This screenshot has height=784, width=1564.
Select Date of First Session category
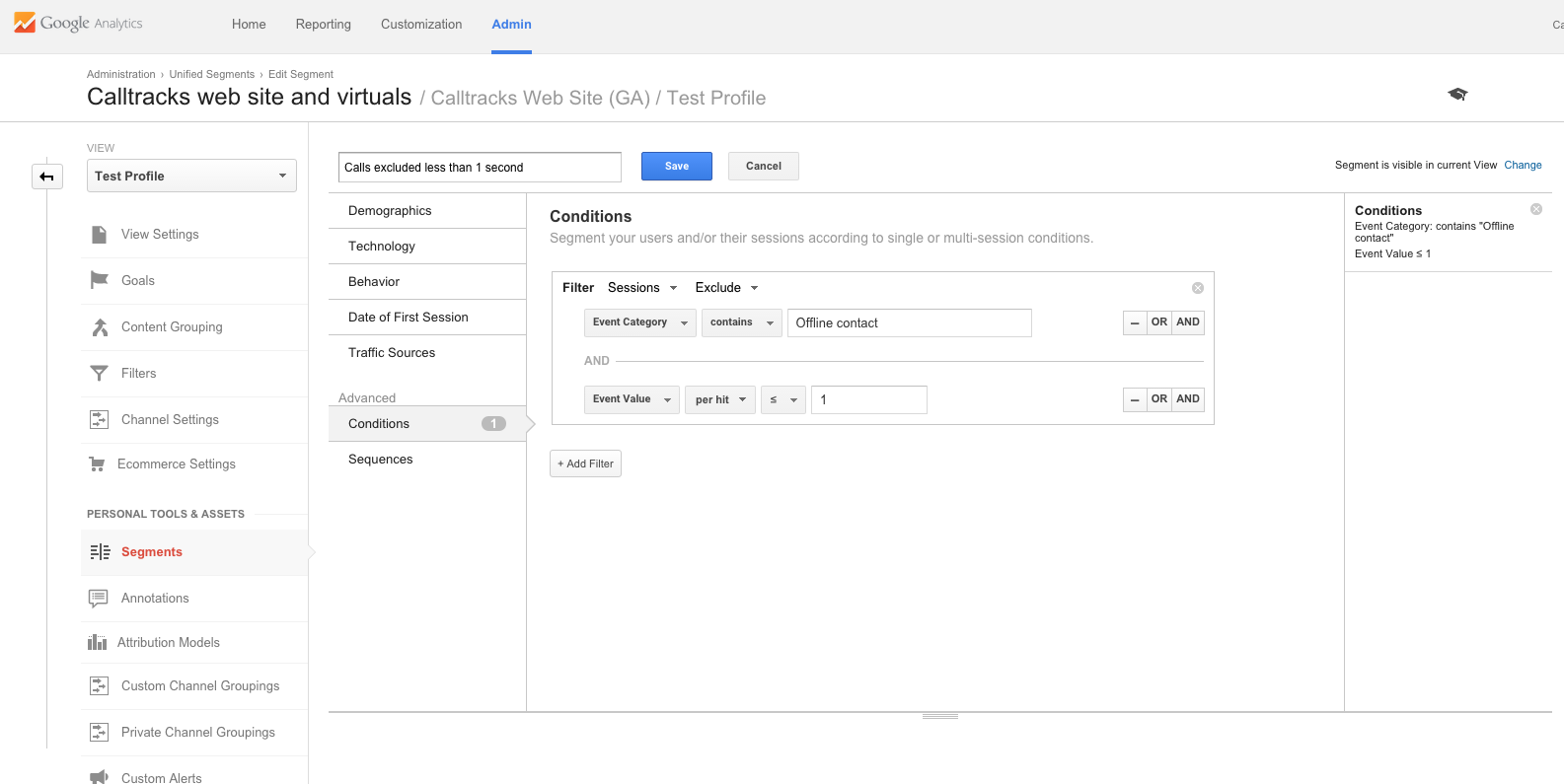tap(427, 318)
